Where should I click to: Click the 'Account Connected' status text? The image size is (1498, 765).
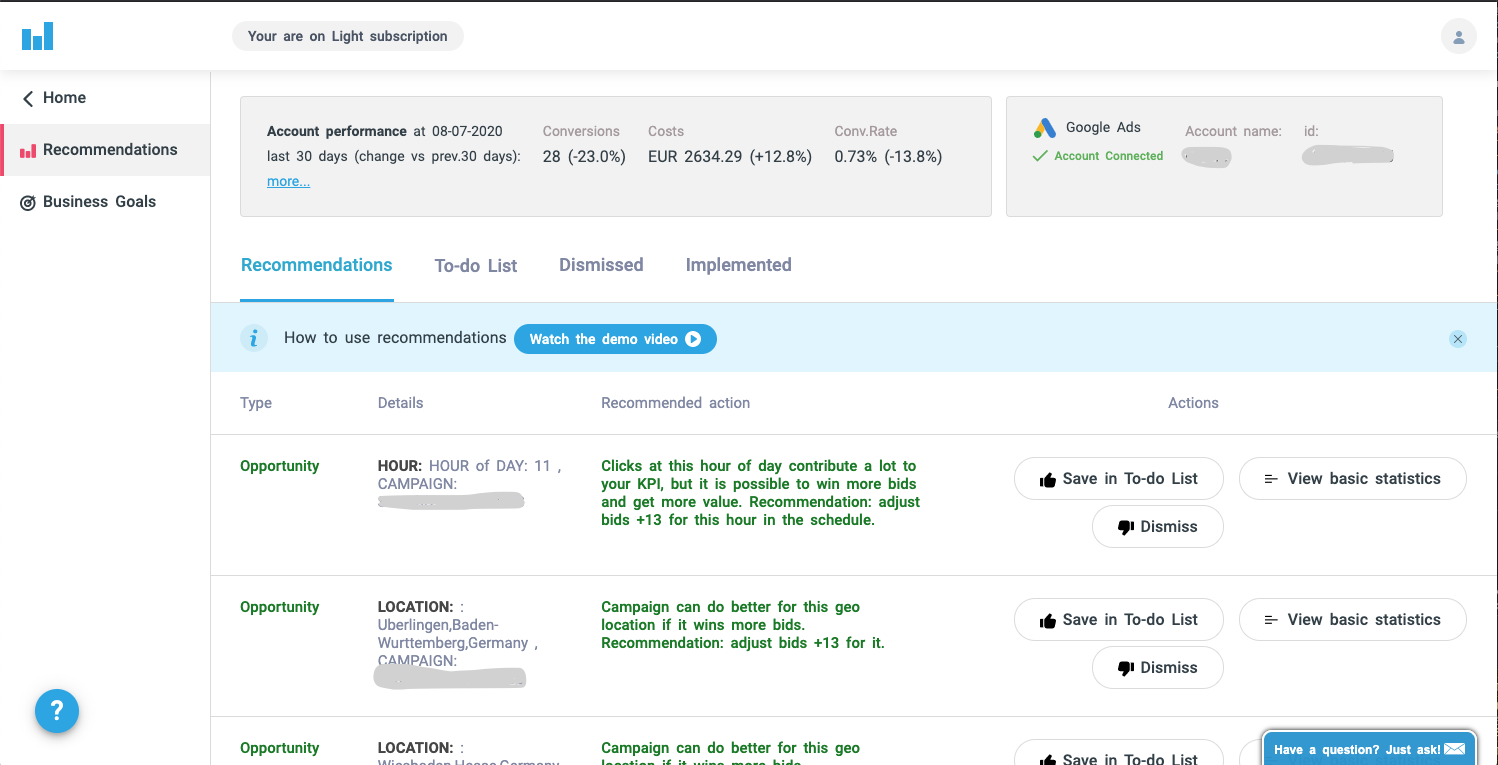coord(1109,156)
